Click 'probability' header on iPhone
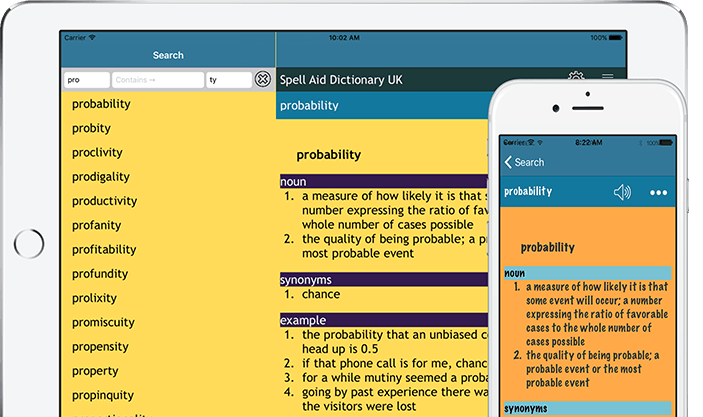703x417 pixels. pos(528,191)
